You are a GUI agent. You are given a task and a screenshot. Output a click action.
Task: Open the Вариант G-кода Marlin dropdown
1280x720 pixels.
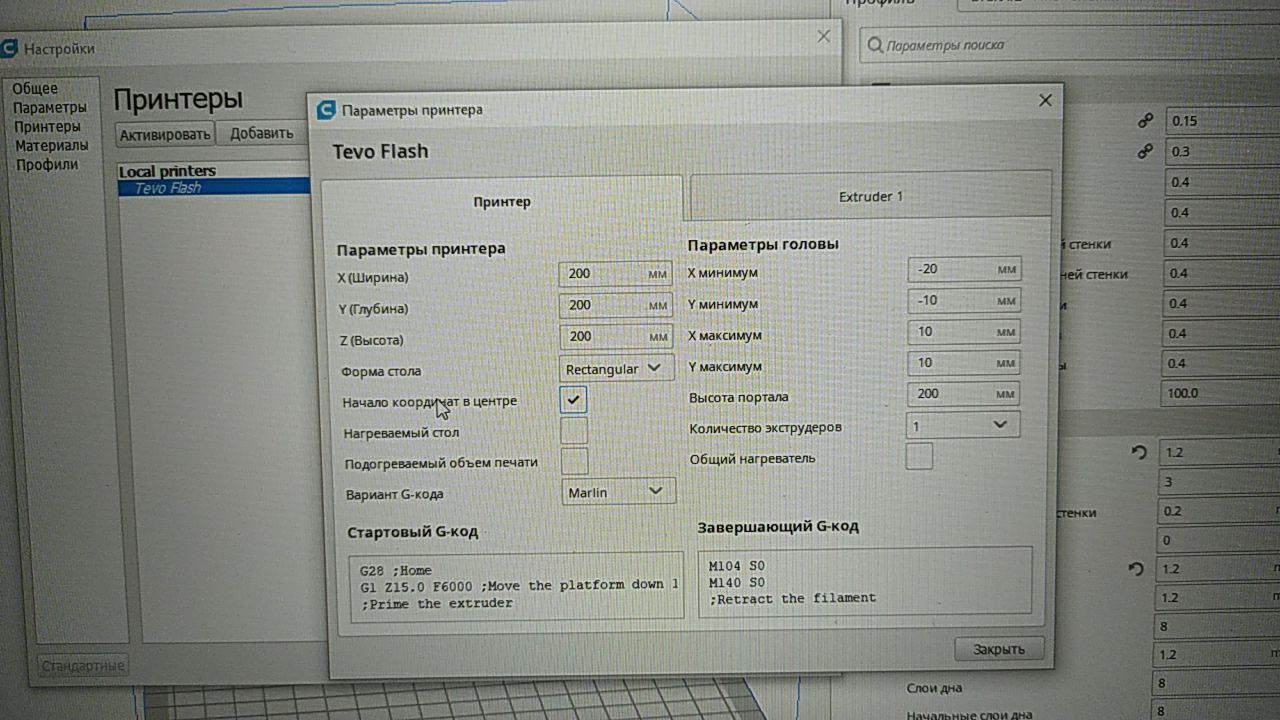tap(618, 491)
